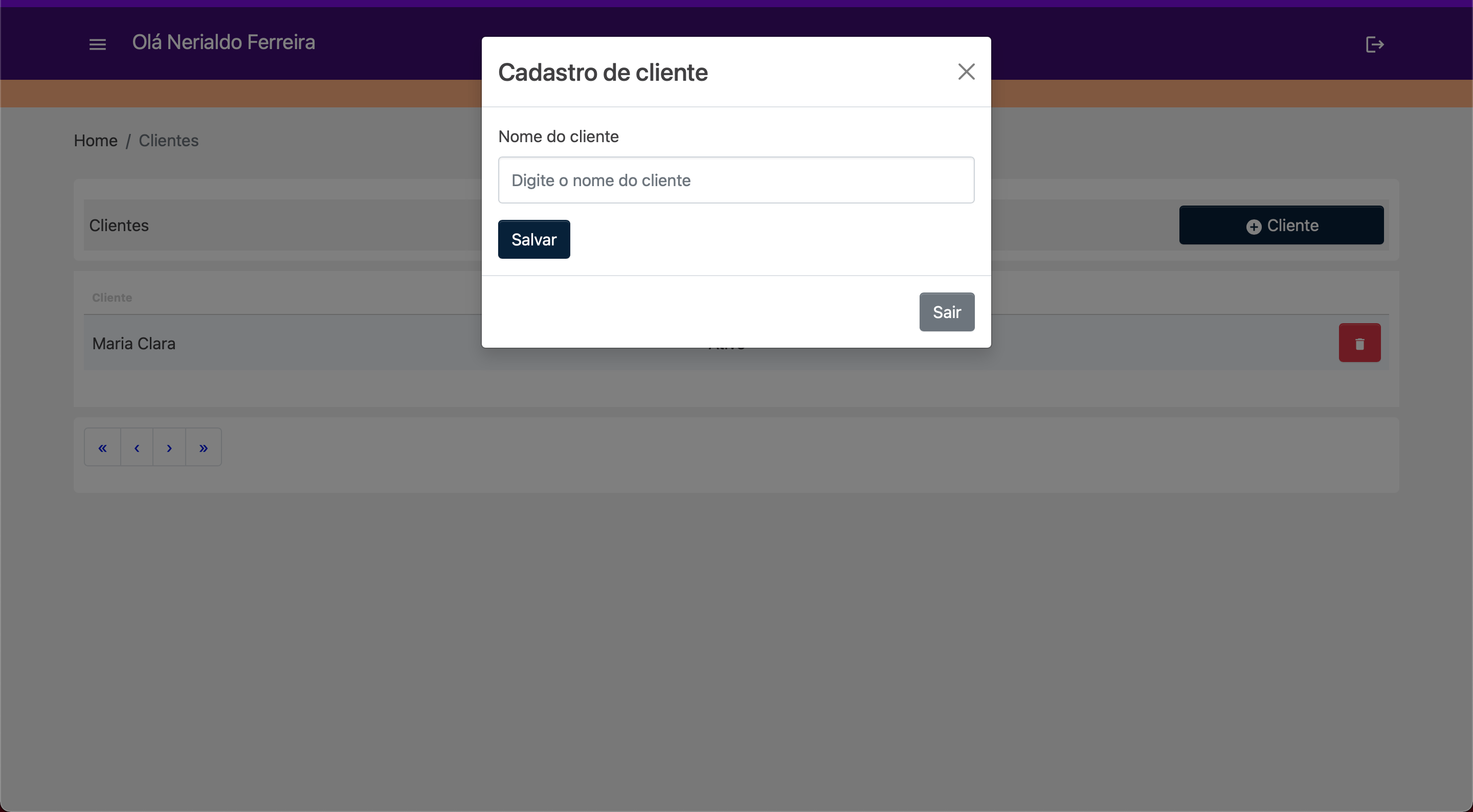
Task: Click the logout icon in header
Action: coord(1374,44)
